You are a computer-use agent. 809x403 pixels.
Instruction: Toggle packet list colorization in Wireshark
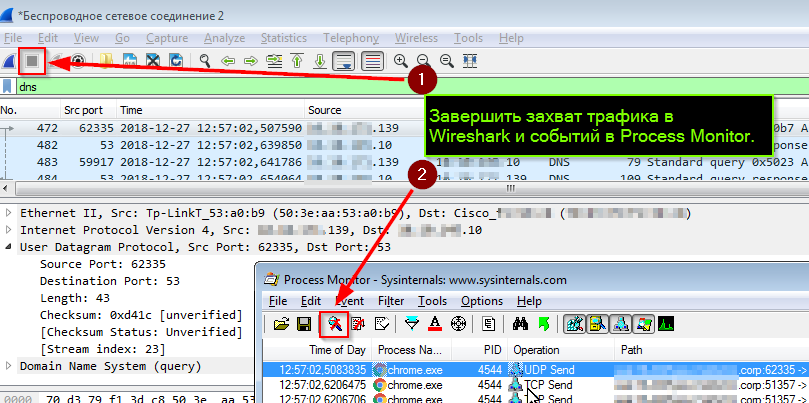pos(372,61)
